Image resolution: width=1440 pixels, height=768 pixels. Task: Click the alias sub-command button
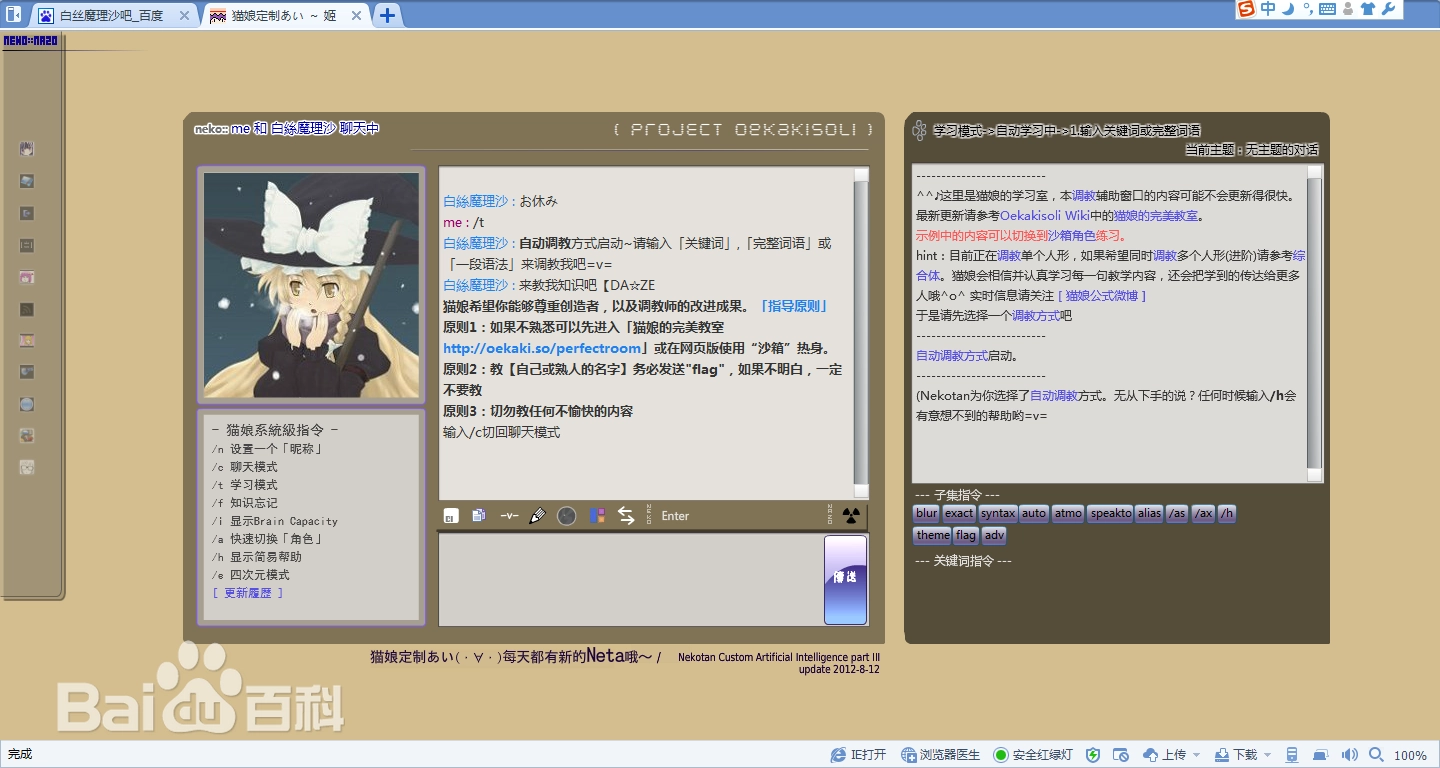pos(1150,513)
